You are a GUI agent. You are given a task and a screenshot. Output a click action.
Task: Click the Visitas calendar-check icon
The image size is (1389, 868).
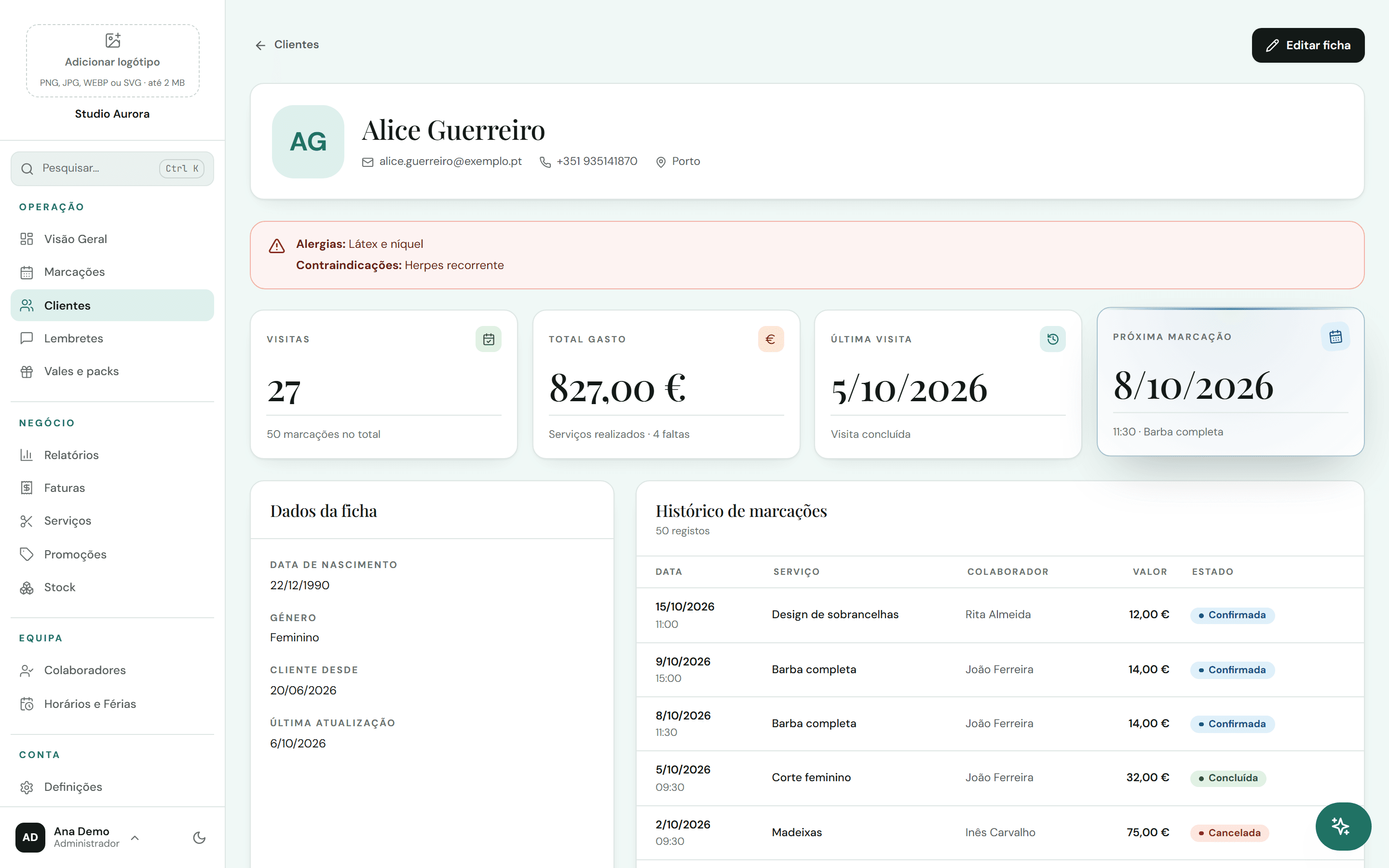489,339
